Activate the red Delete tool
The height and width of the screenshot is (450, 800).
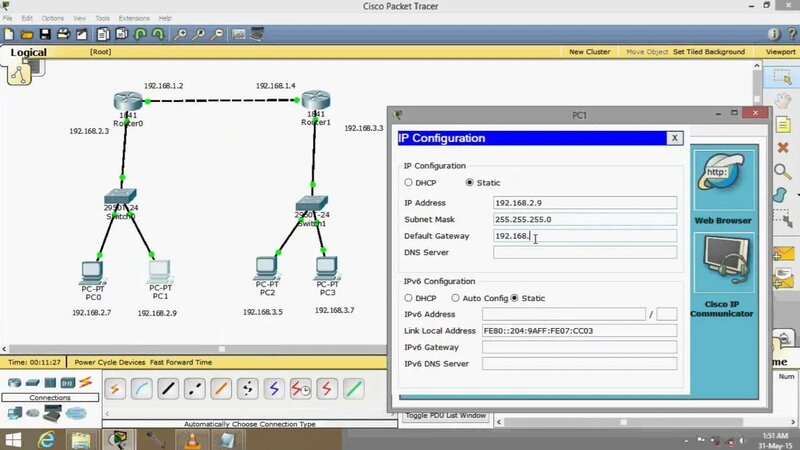pyautogui.click(x=783, y=148)
